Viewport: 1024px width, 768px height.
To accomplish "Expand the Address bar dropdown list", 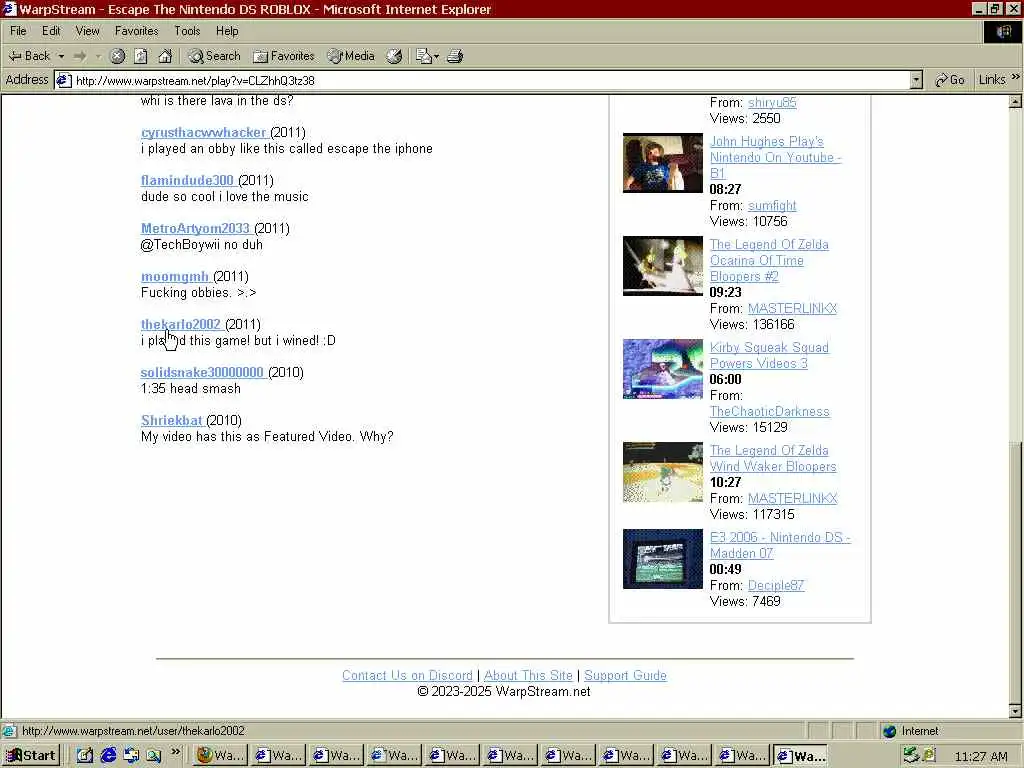I will coord(916,80).
